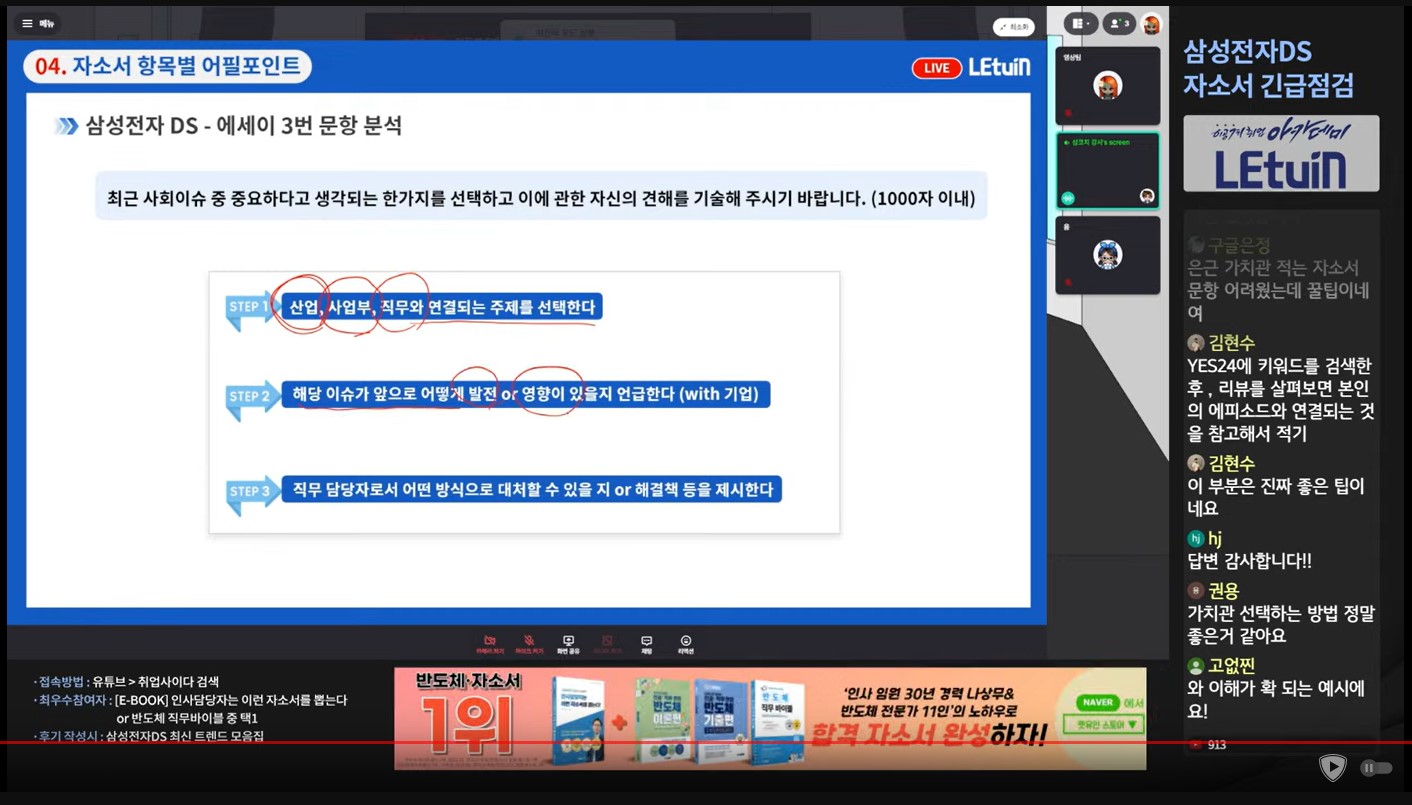Click the YouTube viewer count icon by 913
Viewport: 1412px width, 805px height.
click(x=1195, y=745)
